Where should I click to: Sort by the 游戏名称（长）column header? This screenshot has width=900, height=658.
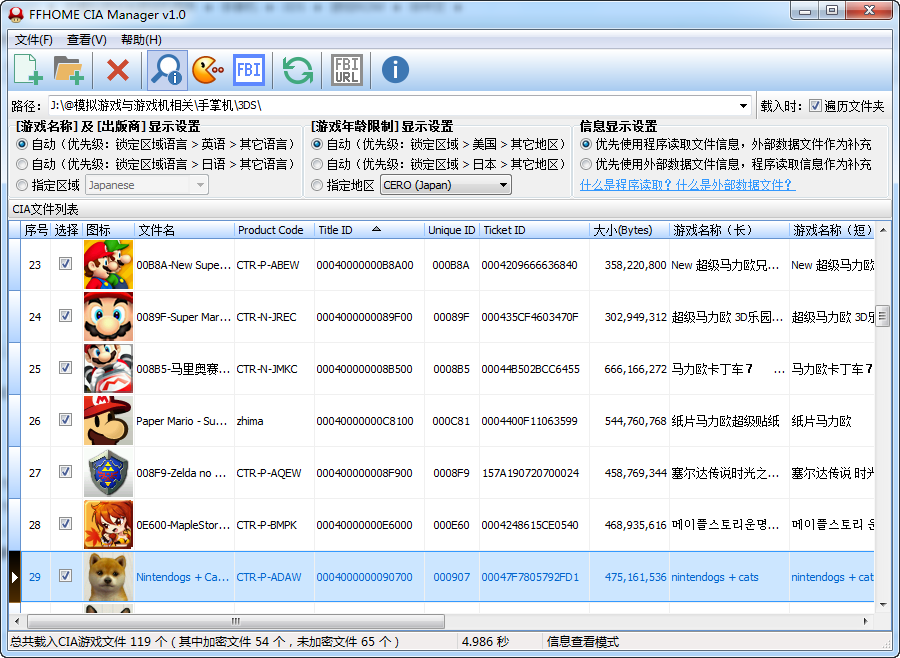click(x=729, y=230)
